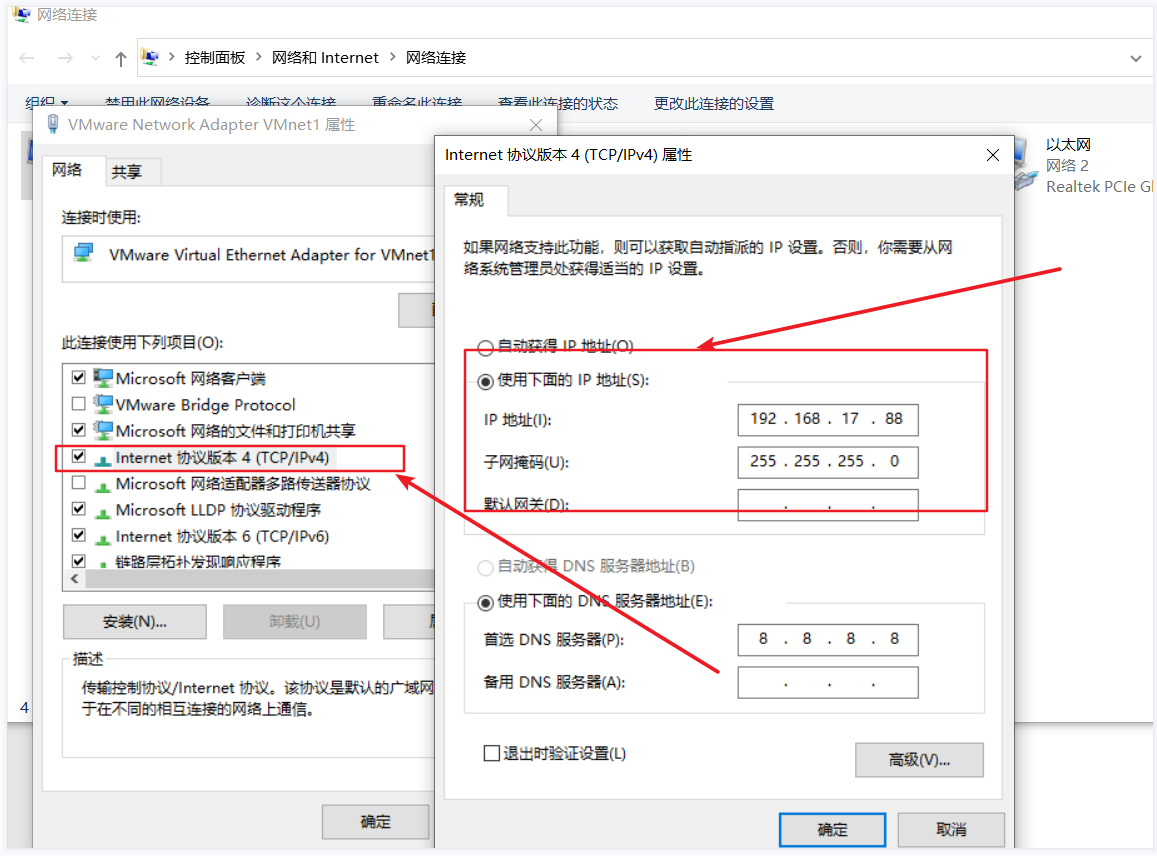
Task: Check the 退出时验证设置 checkbox
Action: (491, 753)
